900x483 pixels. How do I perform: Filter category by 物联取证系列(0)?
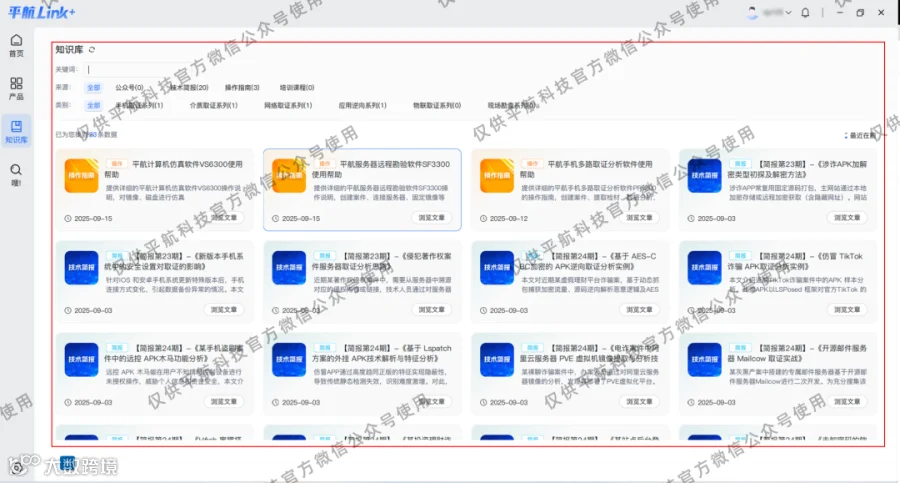437,106
